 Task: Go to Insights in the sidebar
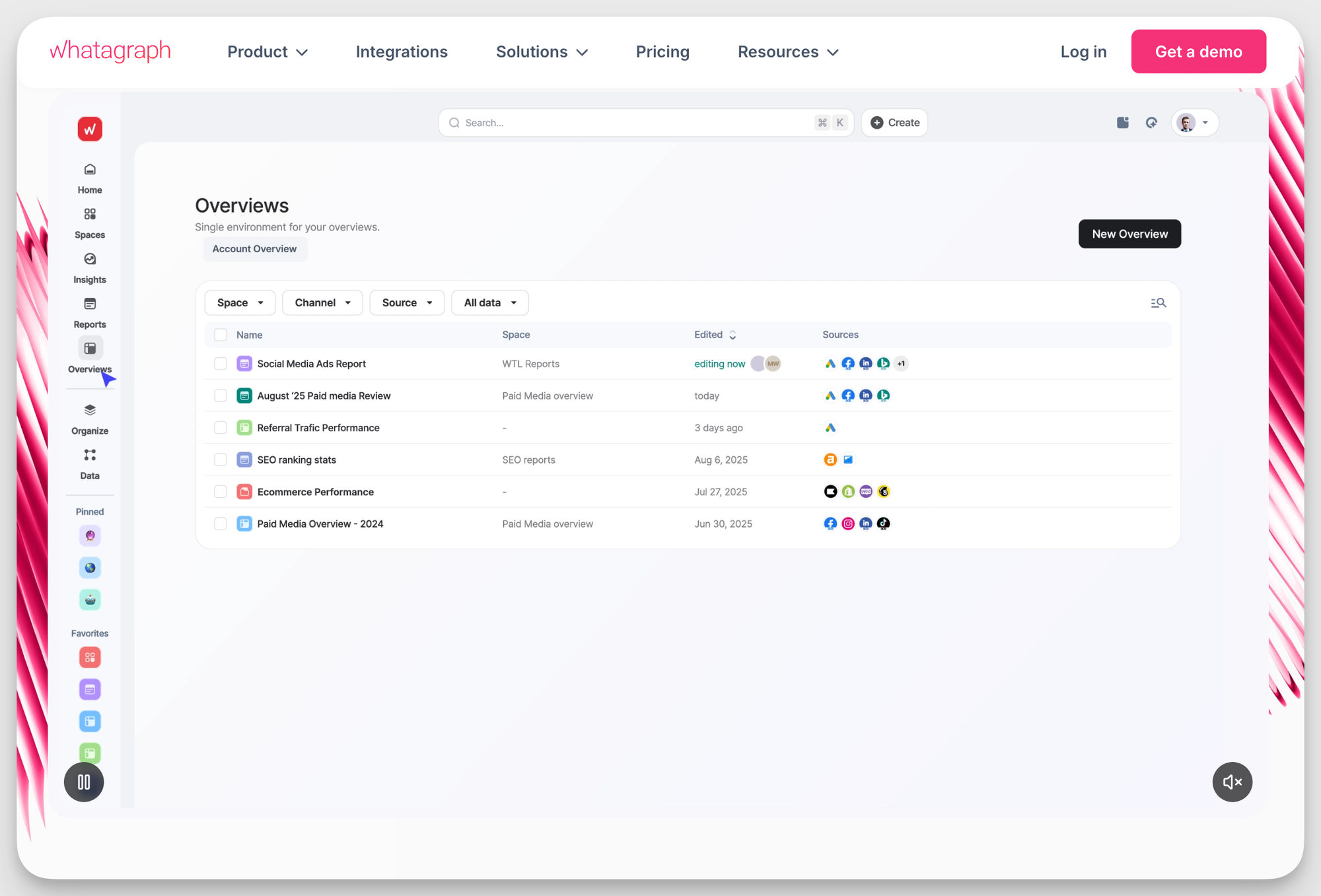90,259
